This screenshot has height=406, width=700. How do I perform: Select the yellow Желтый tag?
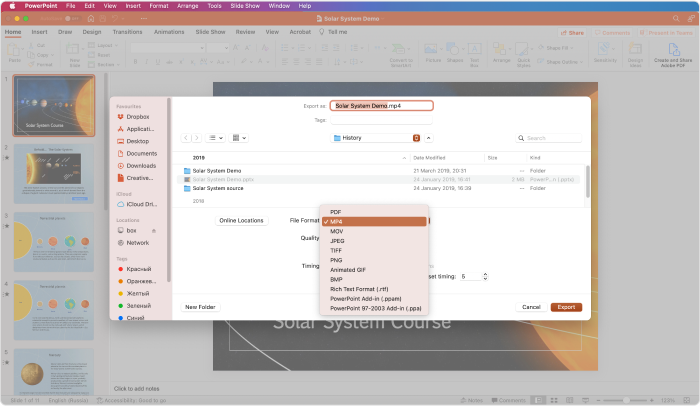[133, 293]
